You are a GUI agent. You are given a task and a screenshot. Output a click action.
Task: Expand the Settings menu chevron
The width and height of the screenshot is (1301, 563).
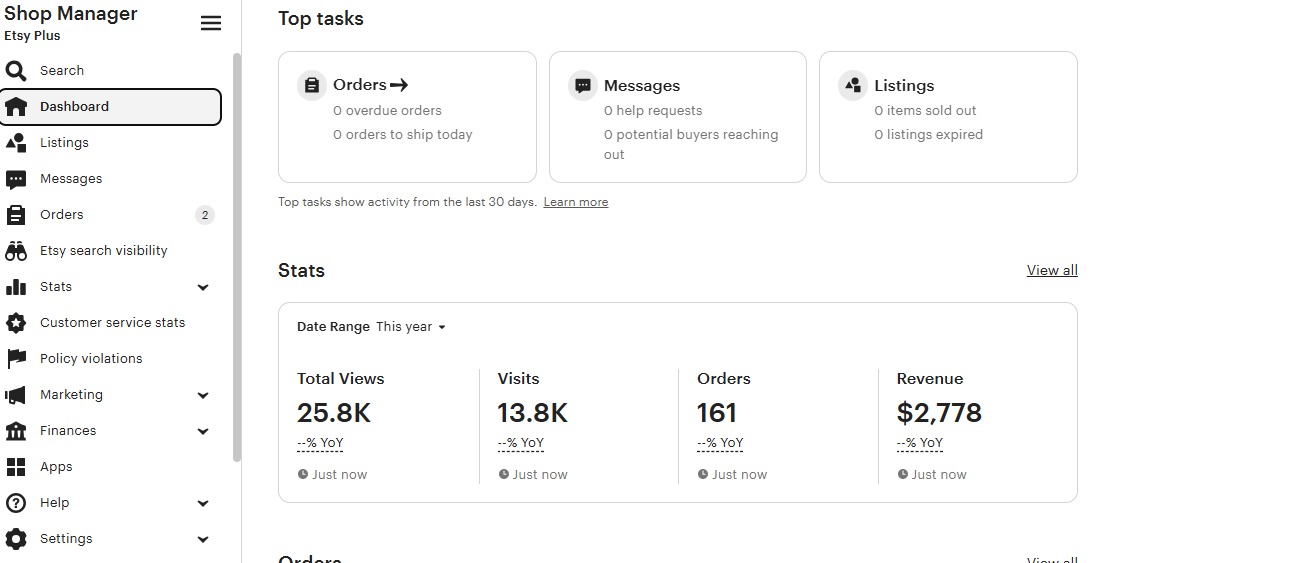tap(203, 539)
